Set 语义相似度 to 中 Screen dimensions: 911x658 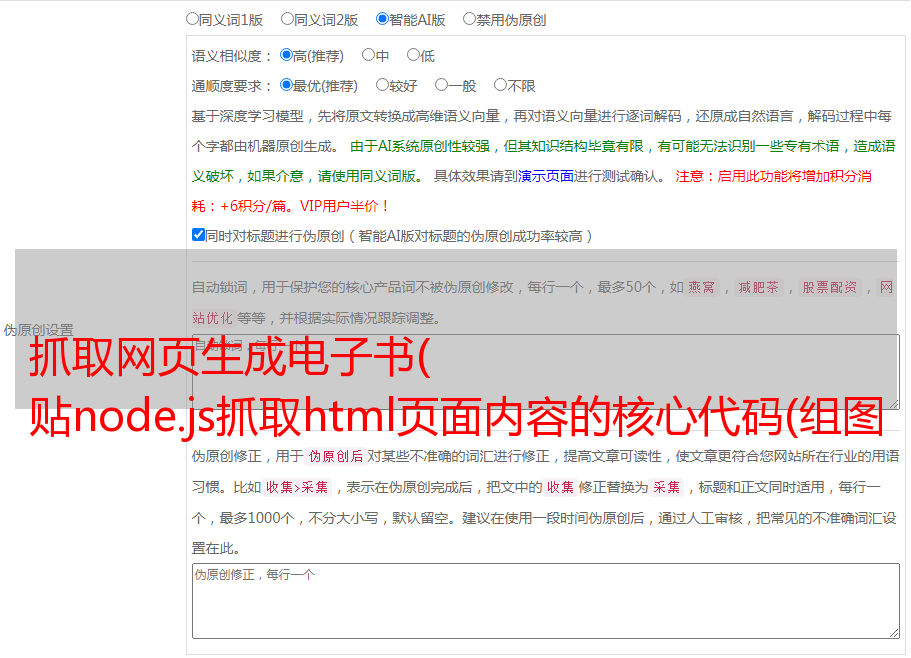point(368,55)
